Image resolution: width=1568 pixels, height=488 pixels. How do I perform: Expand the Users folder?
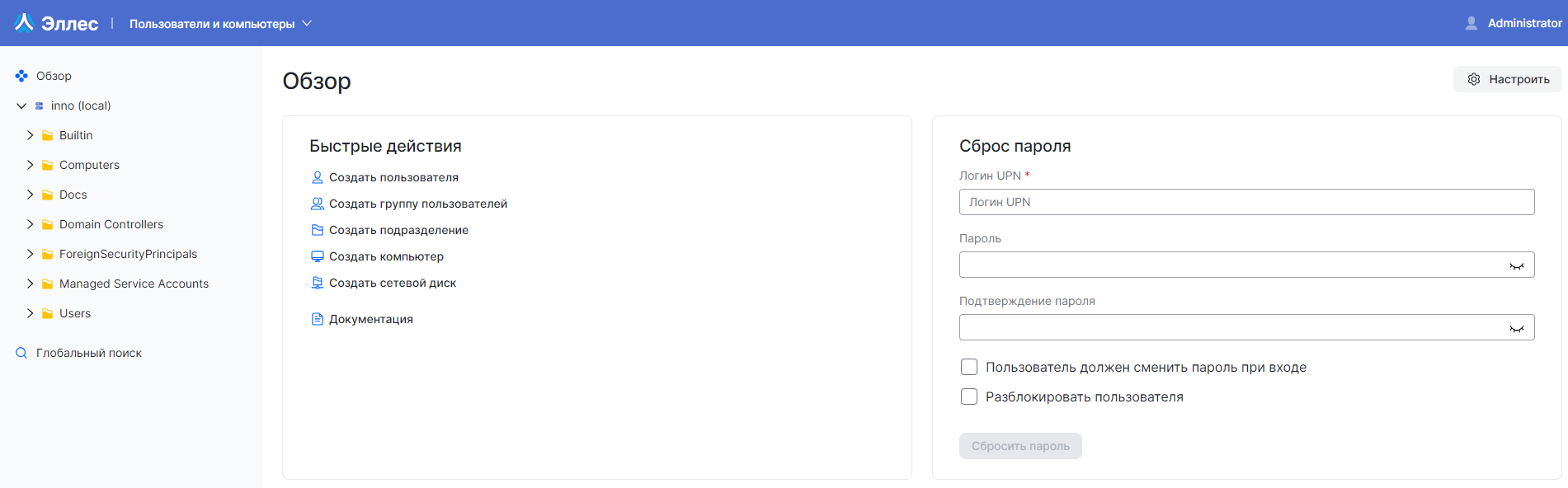point(31,313)
